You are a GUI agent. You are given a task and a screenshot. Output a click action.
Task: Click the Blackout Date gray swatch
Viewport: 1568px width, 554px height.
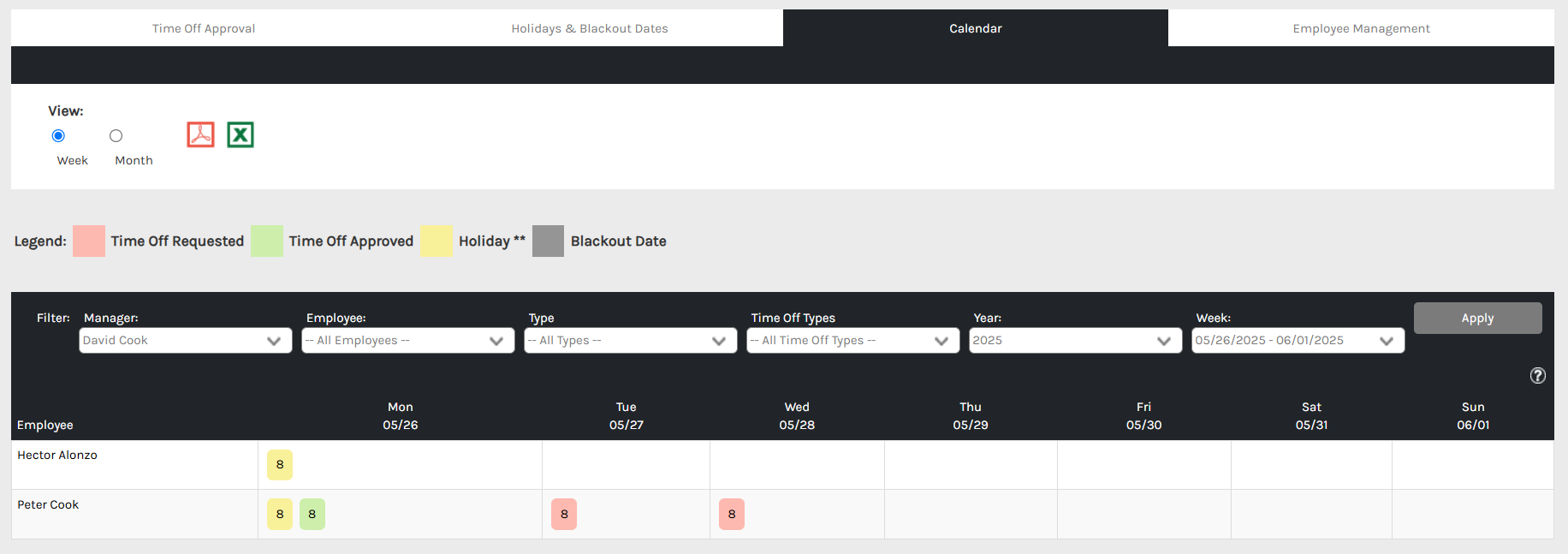click(548, 241)
